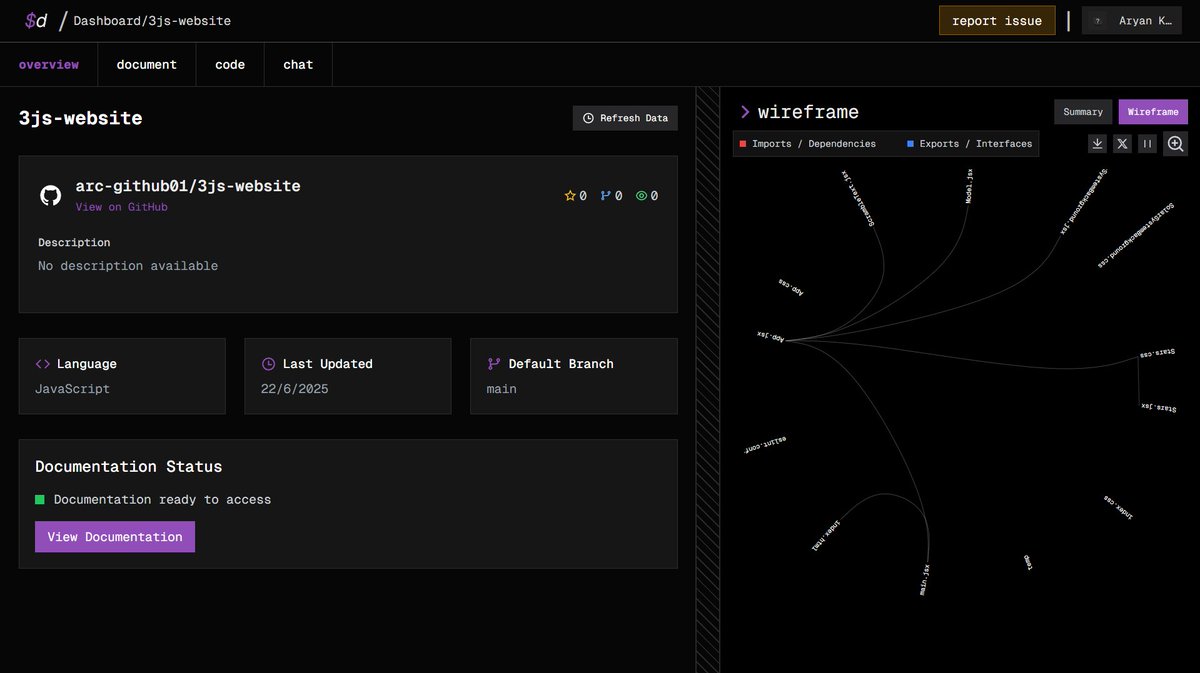Click the user avatar icon
This screenshot has width=1200, height=673.
point(1098,21)
